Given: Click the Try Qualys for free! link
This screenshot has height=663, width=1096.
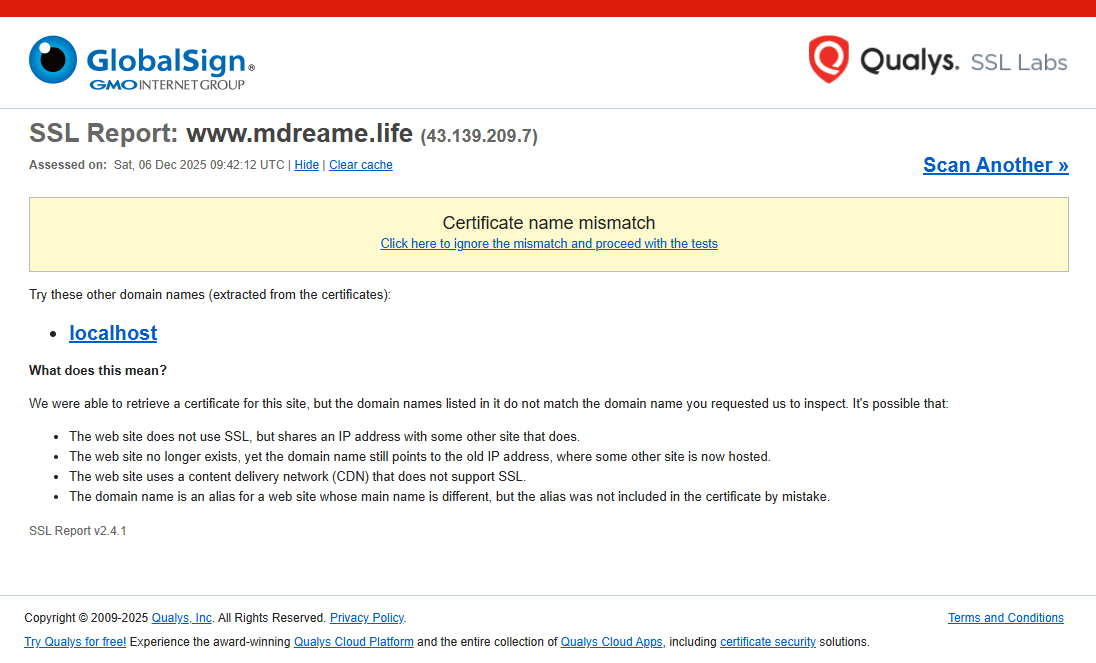Looking at the screenshot, I should (x=75, y=642).
